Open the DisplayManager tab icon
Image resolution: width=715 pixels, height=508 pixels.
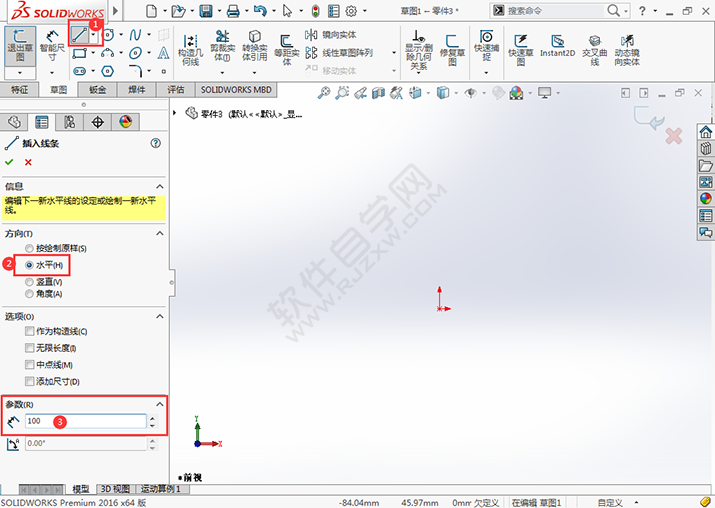point(125,122)
